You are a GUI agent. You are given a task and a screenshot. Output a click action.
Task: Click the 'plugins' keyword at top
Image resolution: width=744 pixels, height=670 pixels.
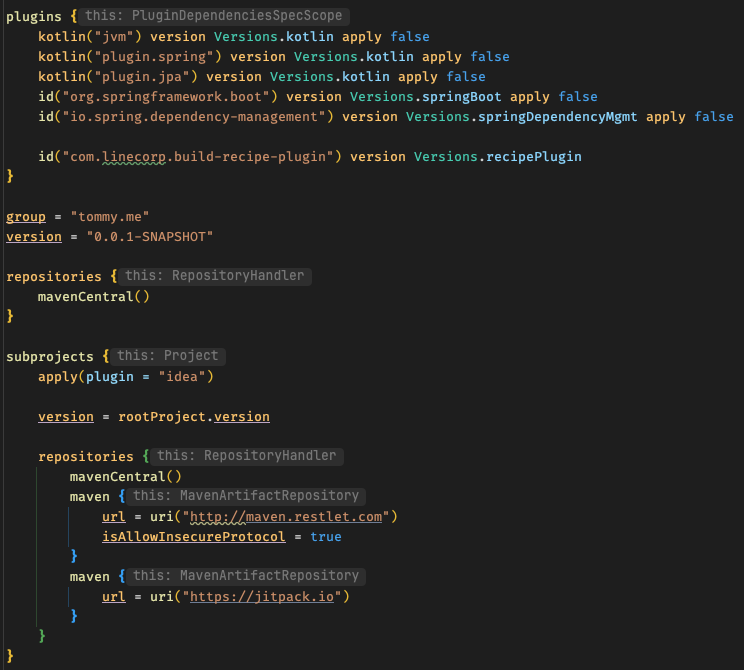click(34, 17)
